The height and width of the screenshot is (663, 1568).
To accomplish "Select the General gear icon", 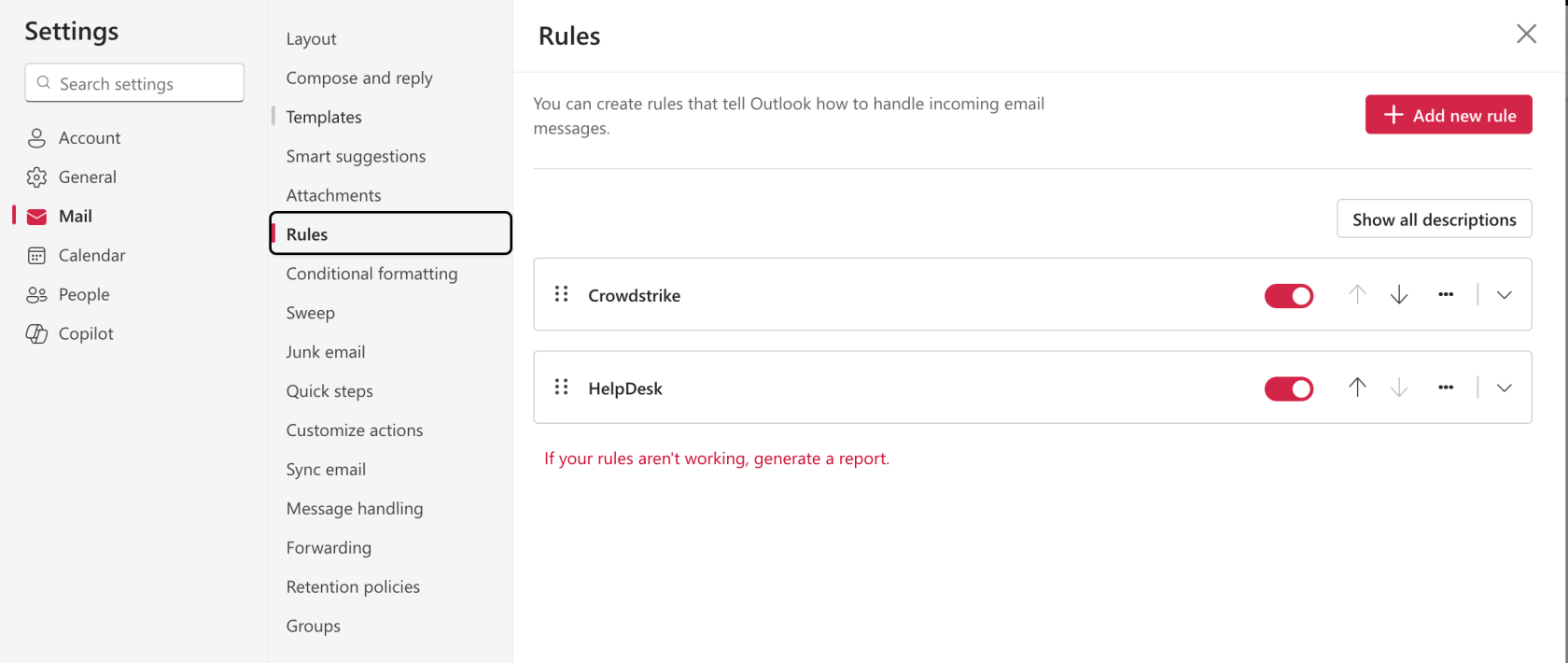I will (x=36, y=177).
